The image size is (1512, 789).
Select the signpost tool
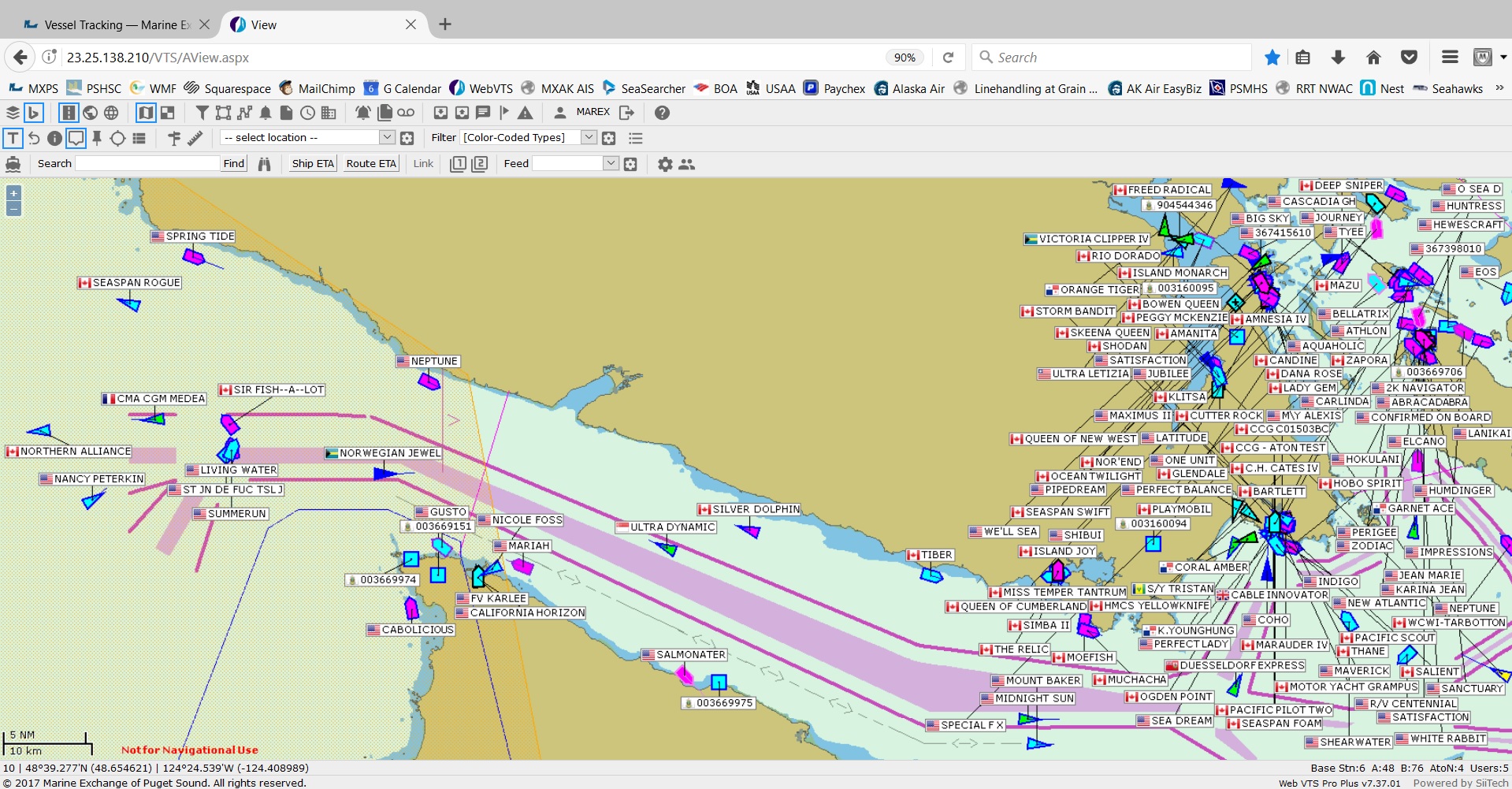point(174,139)
